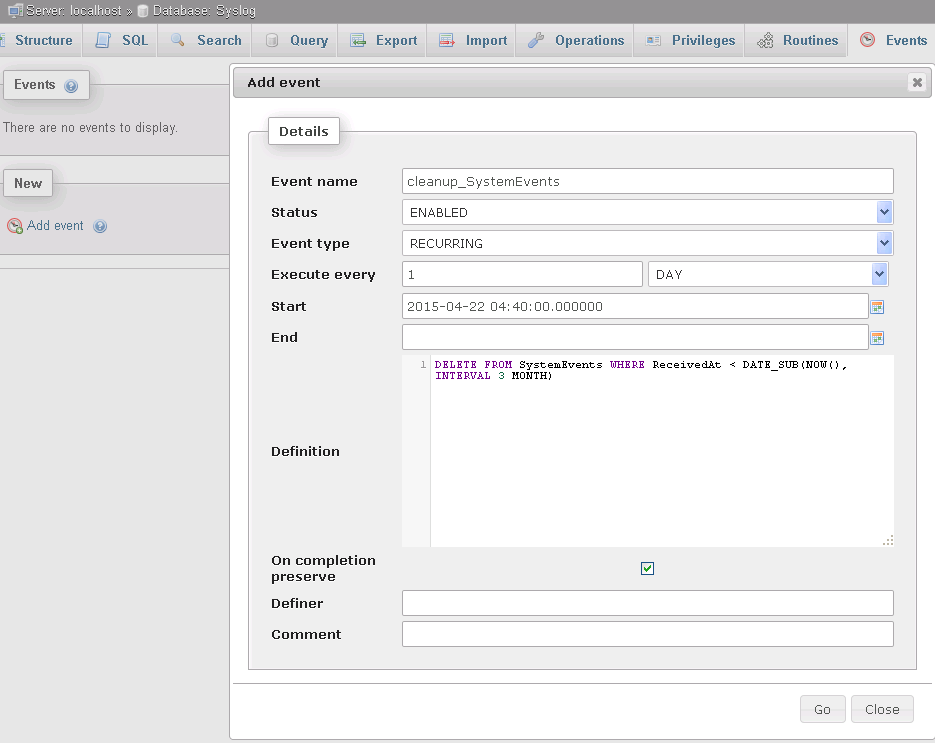This screenshot has height=743, width=935.
Task: Click the Query tab icon
Action: click(x=272, y=40)
